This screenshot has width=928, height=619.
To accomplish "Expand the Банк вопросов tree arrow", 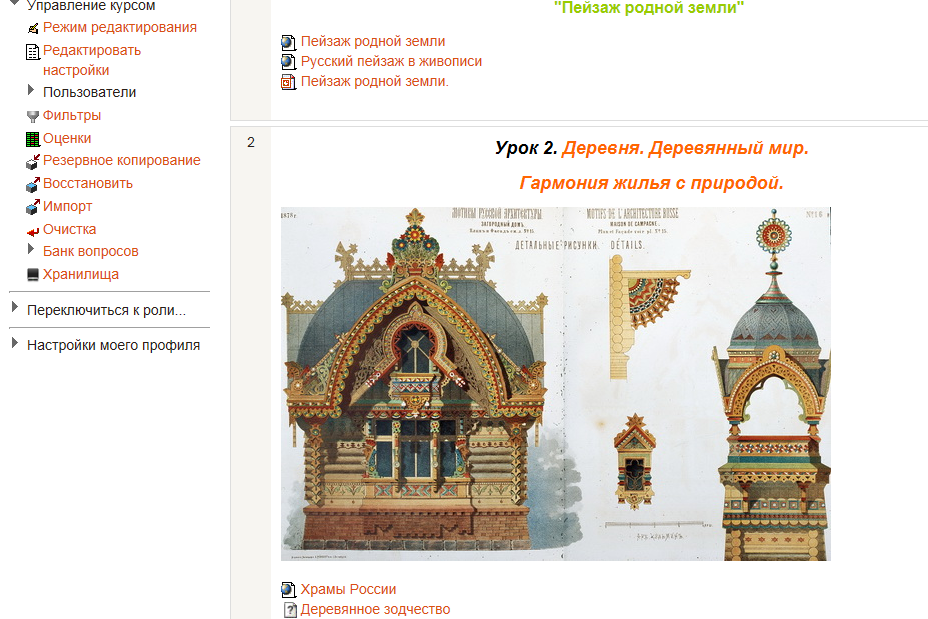I will (x=31, y=249).
